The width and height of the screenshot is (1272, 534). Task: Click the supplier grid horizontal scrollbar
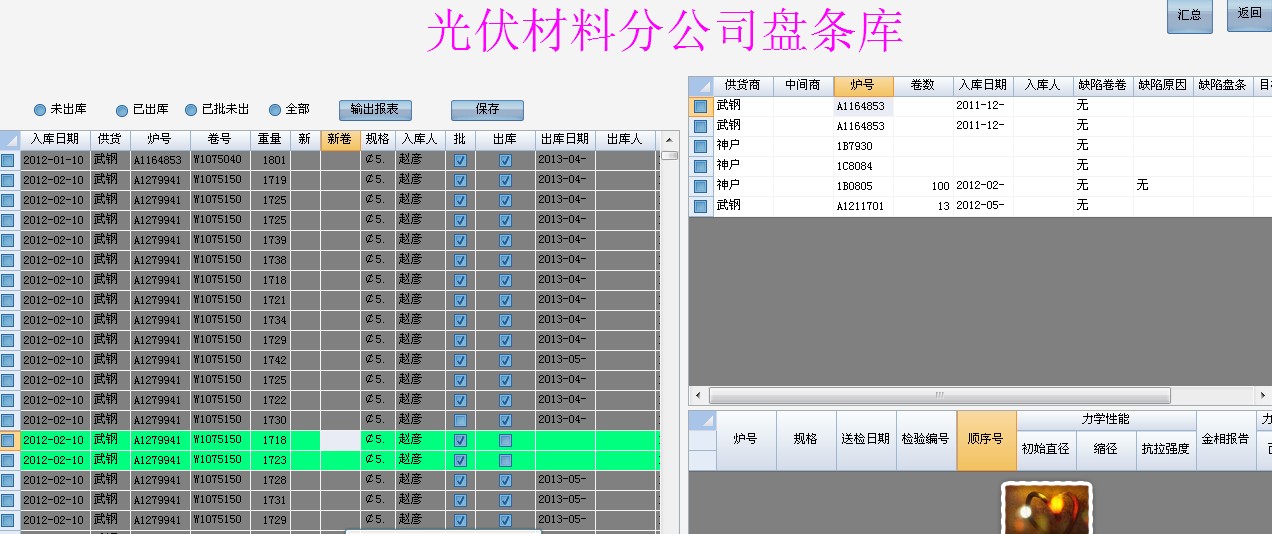[938, 395]
